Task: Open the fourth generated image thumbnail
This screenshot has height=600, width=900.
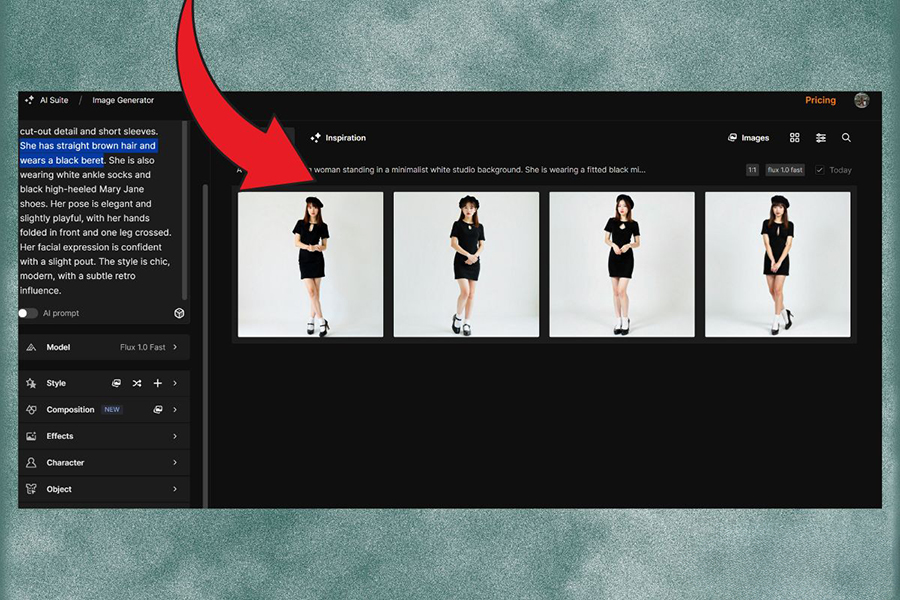Action: 778,265
